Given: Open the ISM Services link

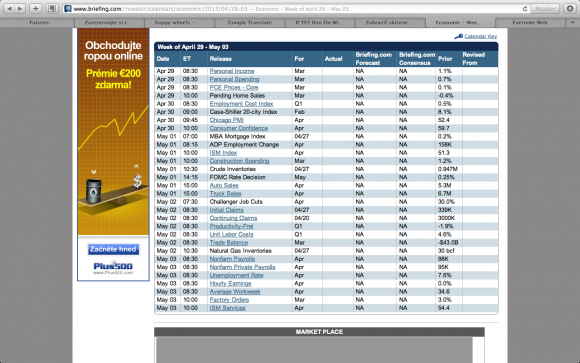Looking at the screenshot, I should pos(227,308).
